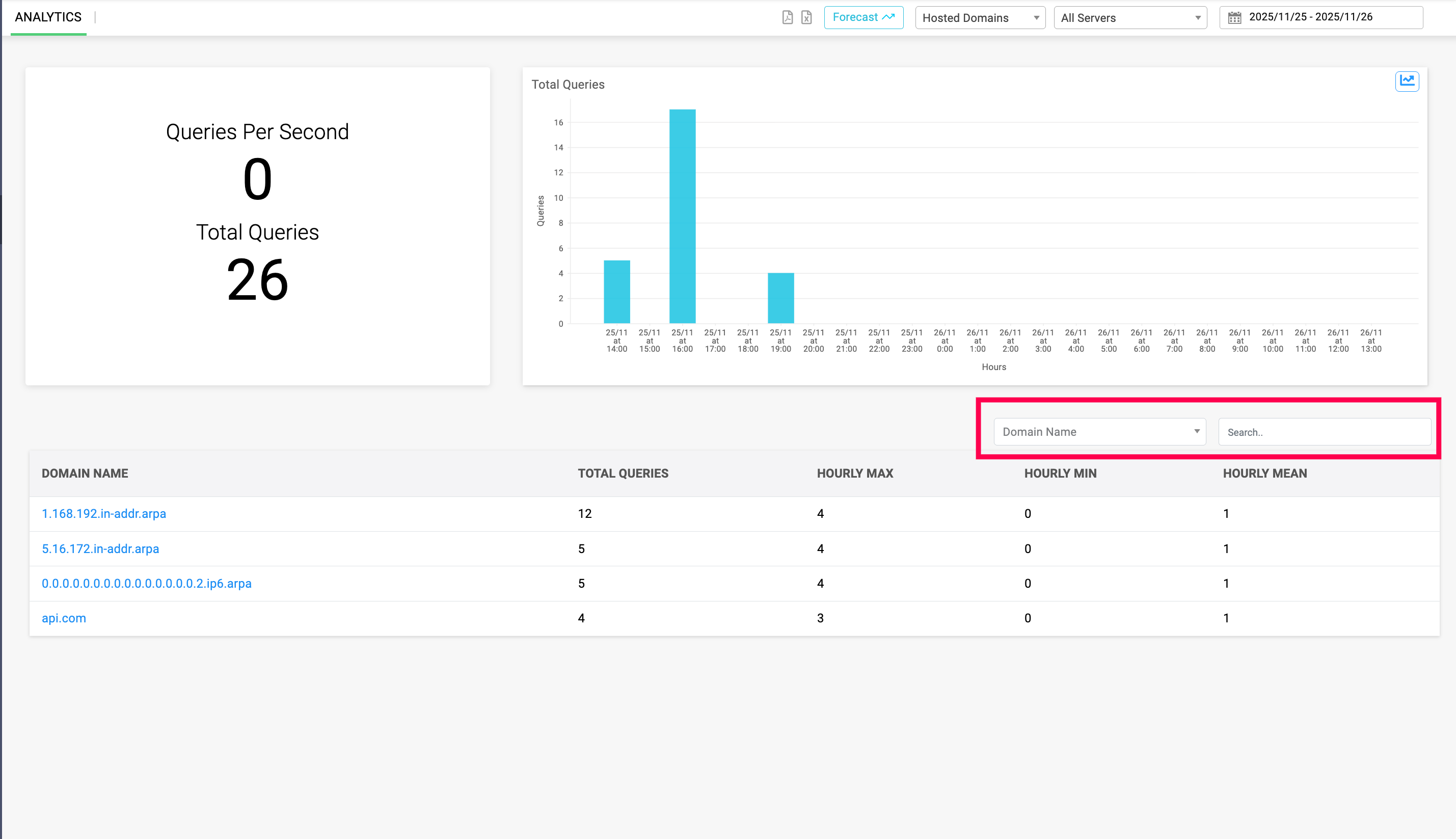Export analytics as Excel file
This screenshot has width=1456, height=839.
[x=806, y=17]
